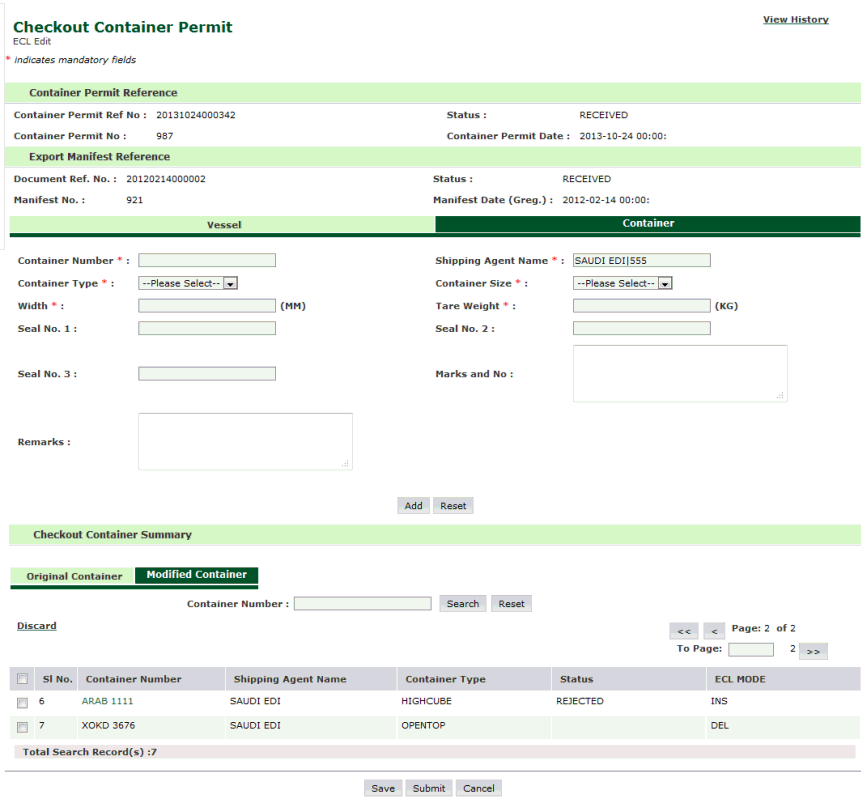Click the To Page input box
This screenshot has width=861, height=810.
coord(750,650)
